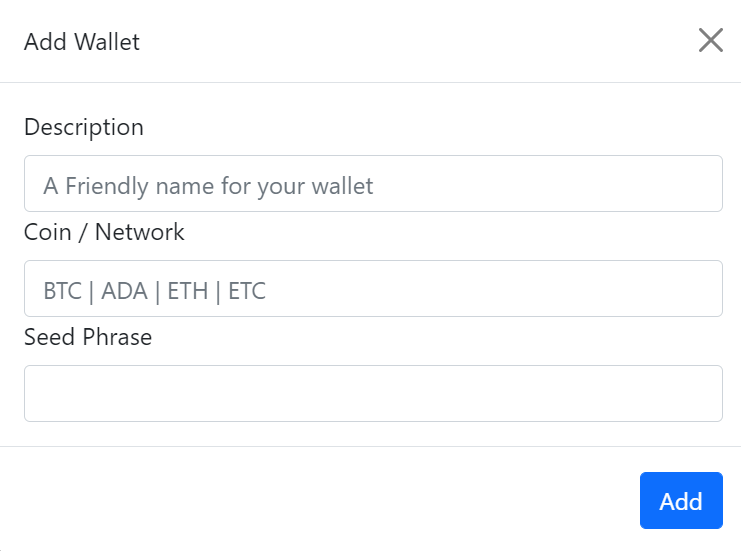741x551 pixels.
Task: Click the Coin / Network label
Action: coord(104,232)
